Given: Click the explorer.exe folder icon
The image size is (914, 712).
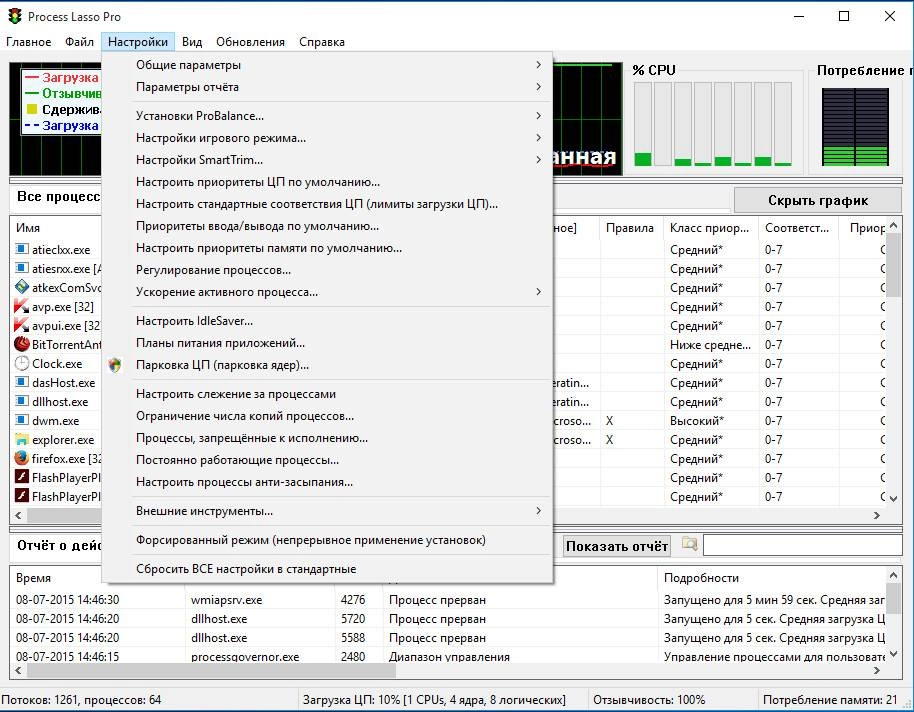Looking at the screenshot, I should (22, 439).
